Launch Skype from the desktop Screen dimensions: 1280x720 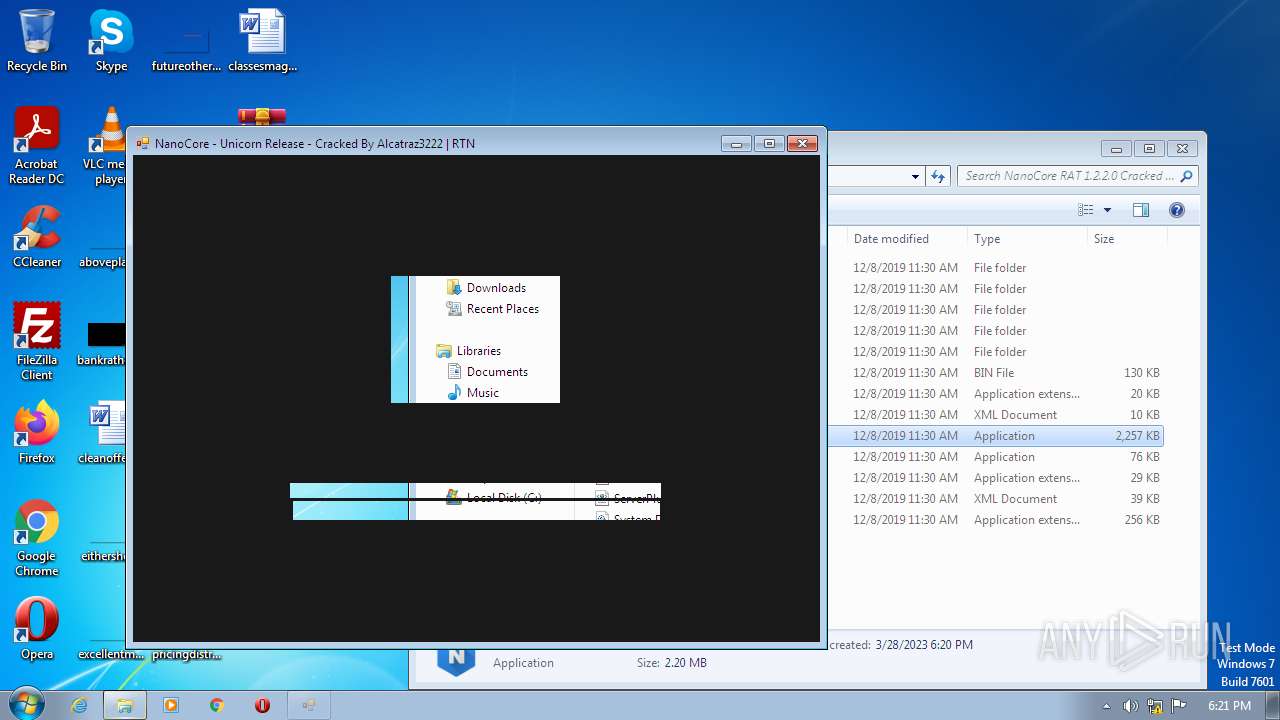click(111, 40)
